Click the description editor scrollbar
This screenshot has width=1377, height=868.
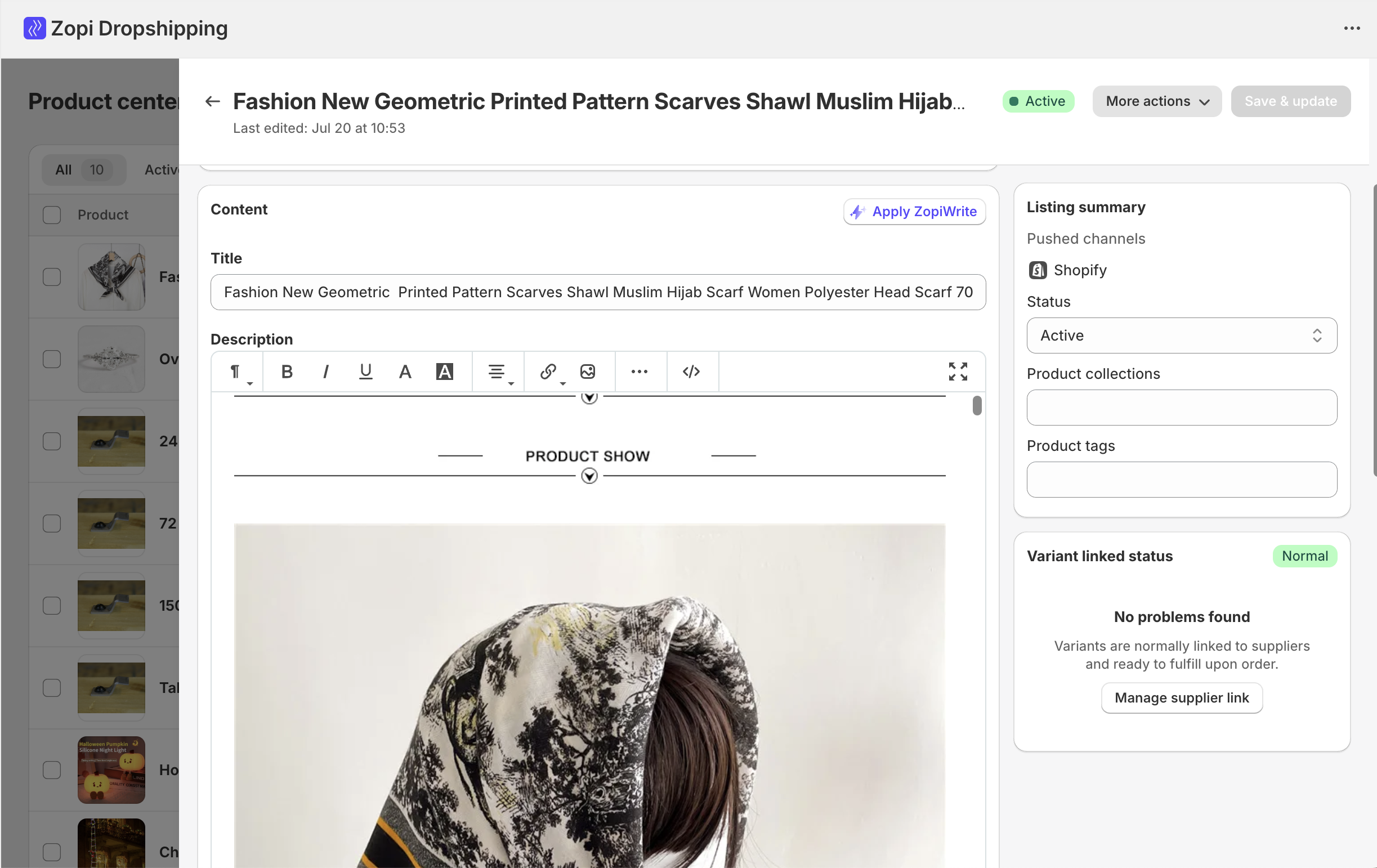pyautogui.click(x=977, y=406)
